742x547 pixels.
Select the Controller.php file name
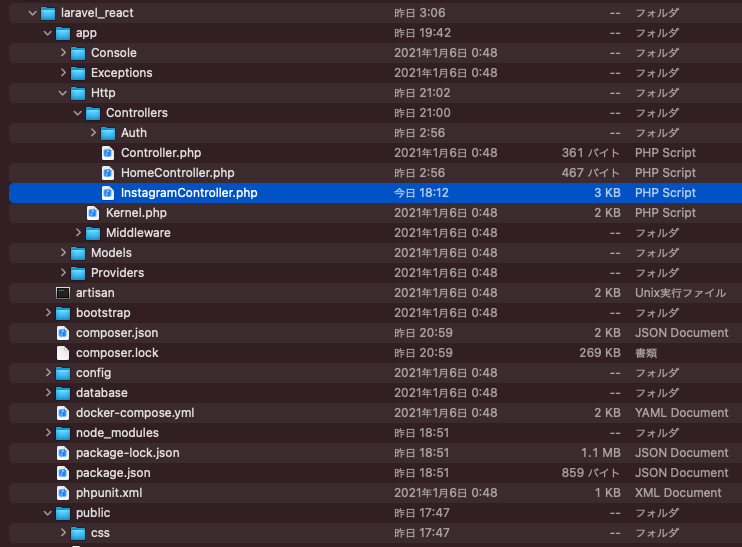point(161,153)
